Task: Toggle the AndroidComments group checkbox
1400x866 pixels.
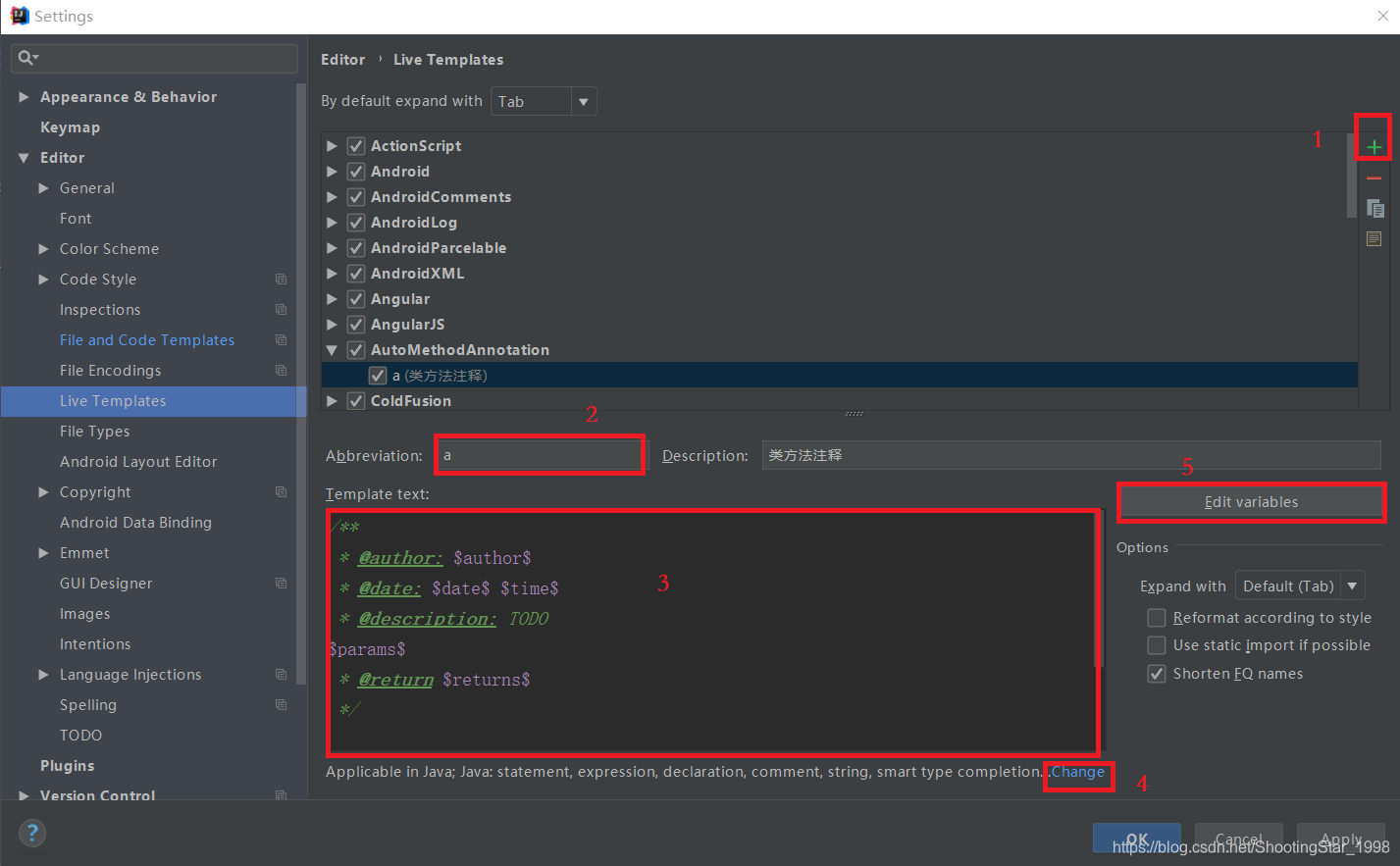Action: coord(356,197)
